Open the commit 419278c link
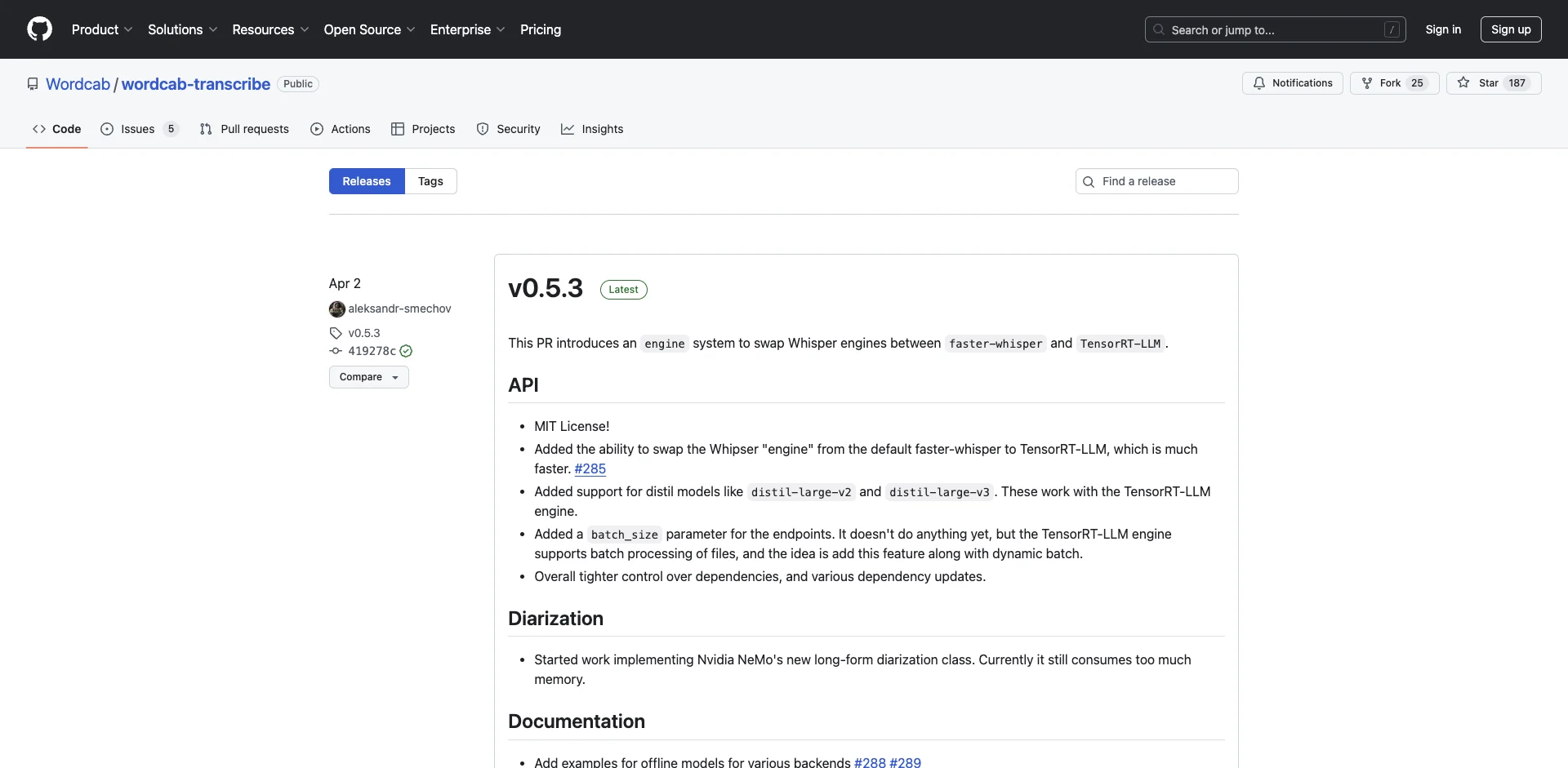 (x=372, y=351)
